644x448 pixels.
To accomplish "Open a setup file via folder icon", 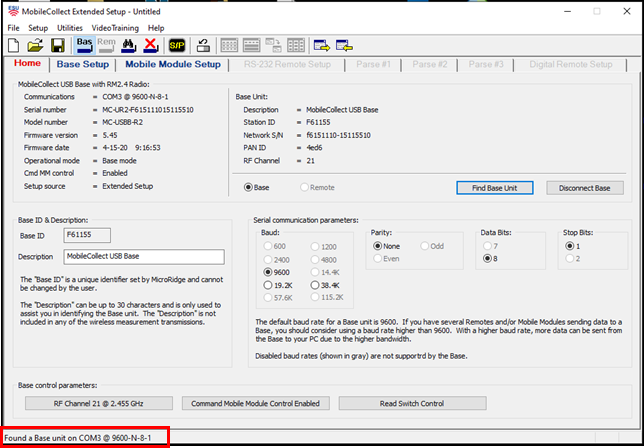I will coord(35,45).
